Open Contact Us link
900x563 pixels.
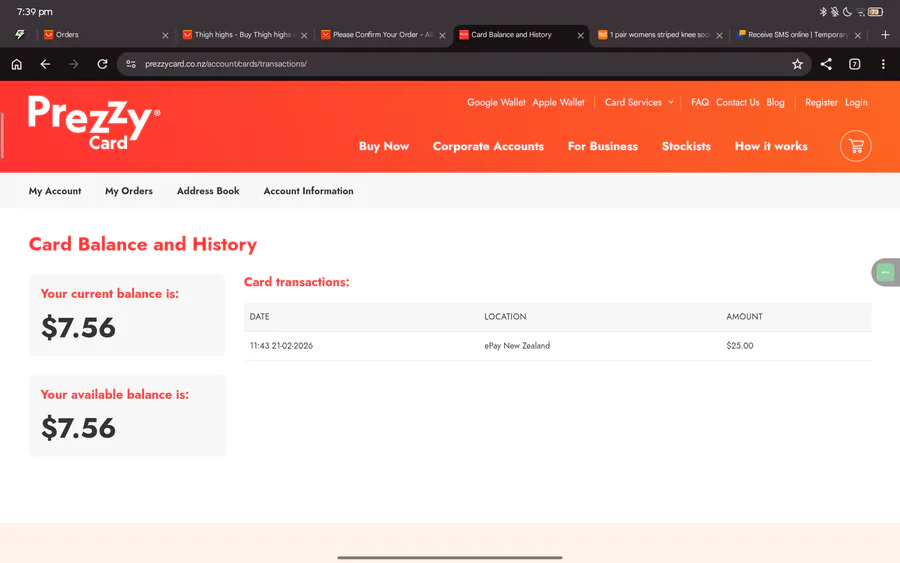[738, 102]
